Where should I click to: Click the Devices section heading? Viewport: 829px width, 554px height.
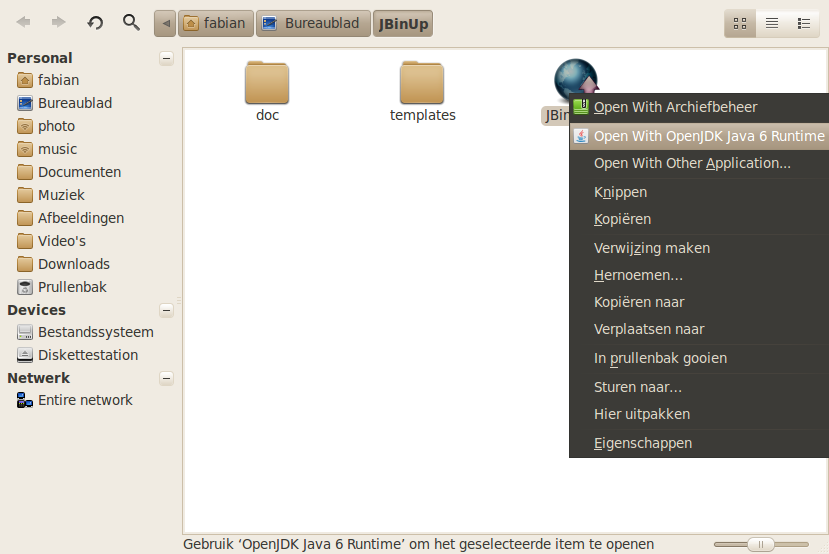tap(36, 310)
